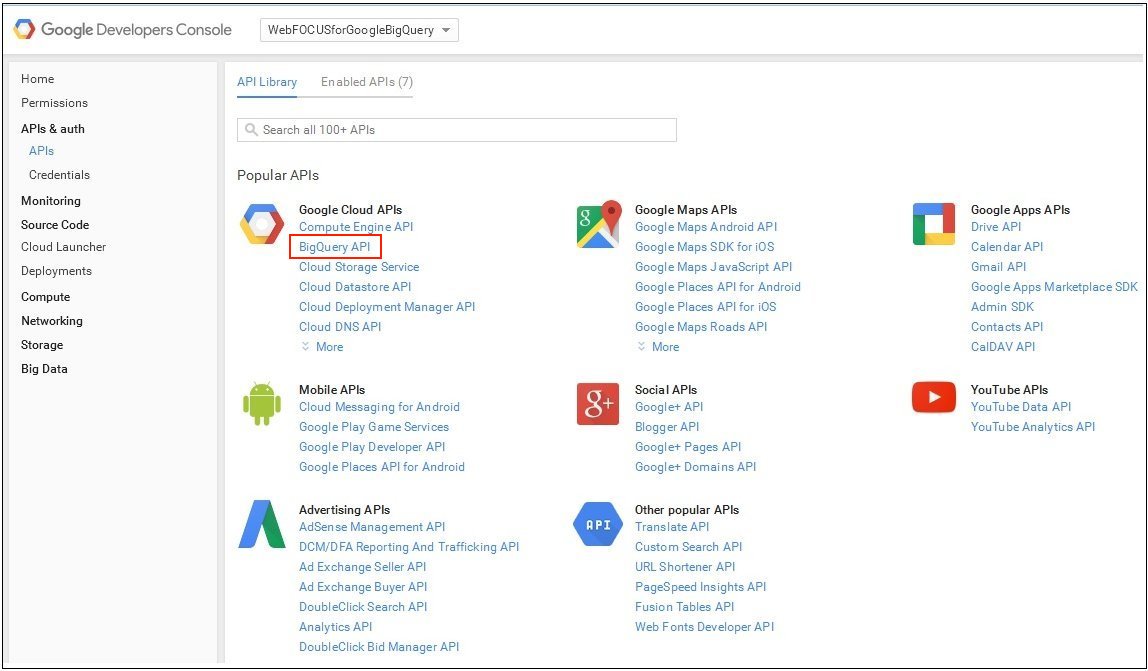Open Big Data in the sidebar

(44, 369)
